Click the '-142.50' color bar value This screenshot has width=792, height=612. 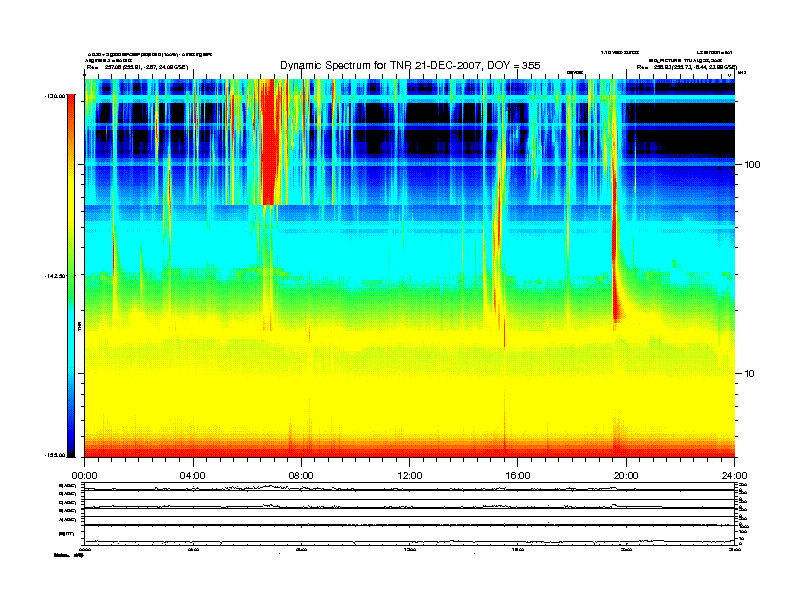click(56, 276)
